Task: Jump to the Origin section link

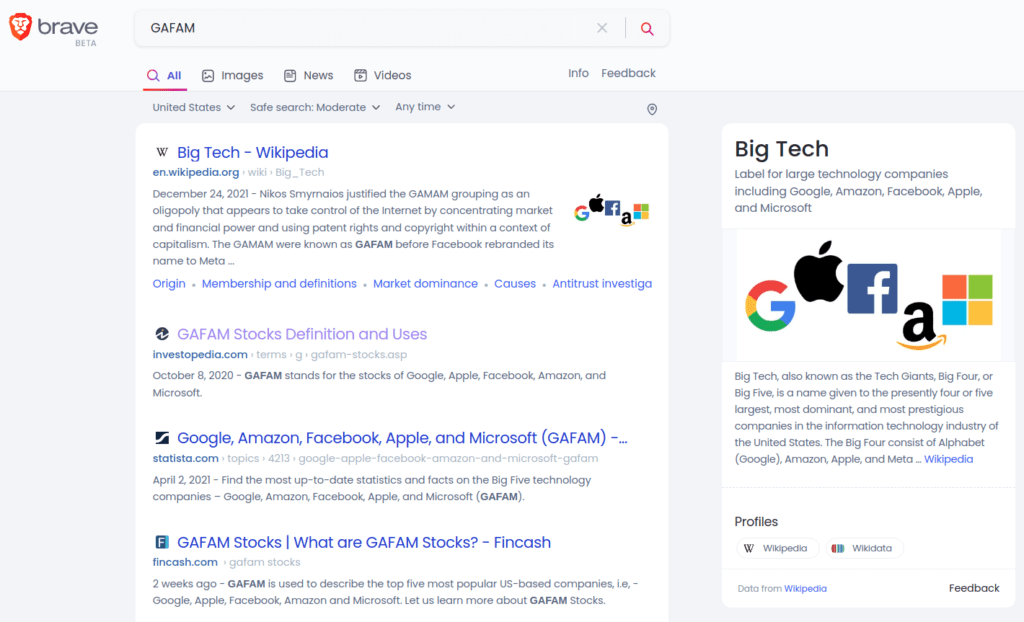Action: click(x=169, y=284)
